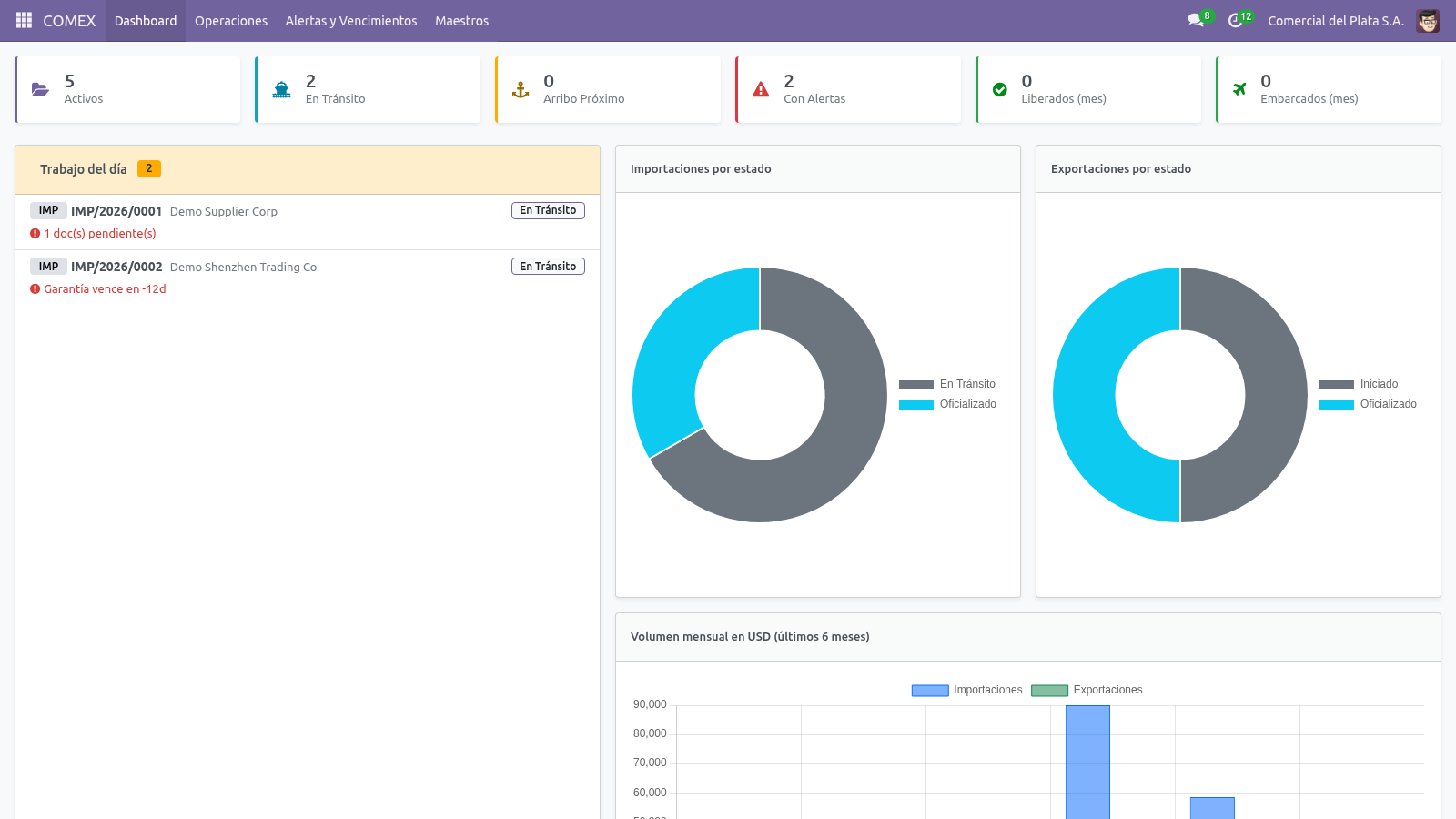
Task: Toggle Oficializado legend in Importaciones chart
Action: click(947, 404)
